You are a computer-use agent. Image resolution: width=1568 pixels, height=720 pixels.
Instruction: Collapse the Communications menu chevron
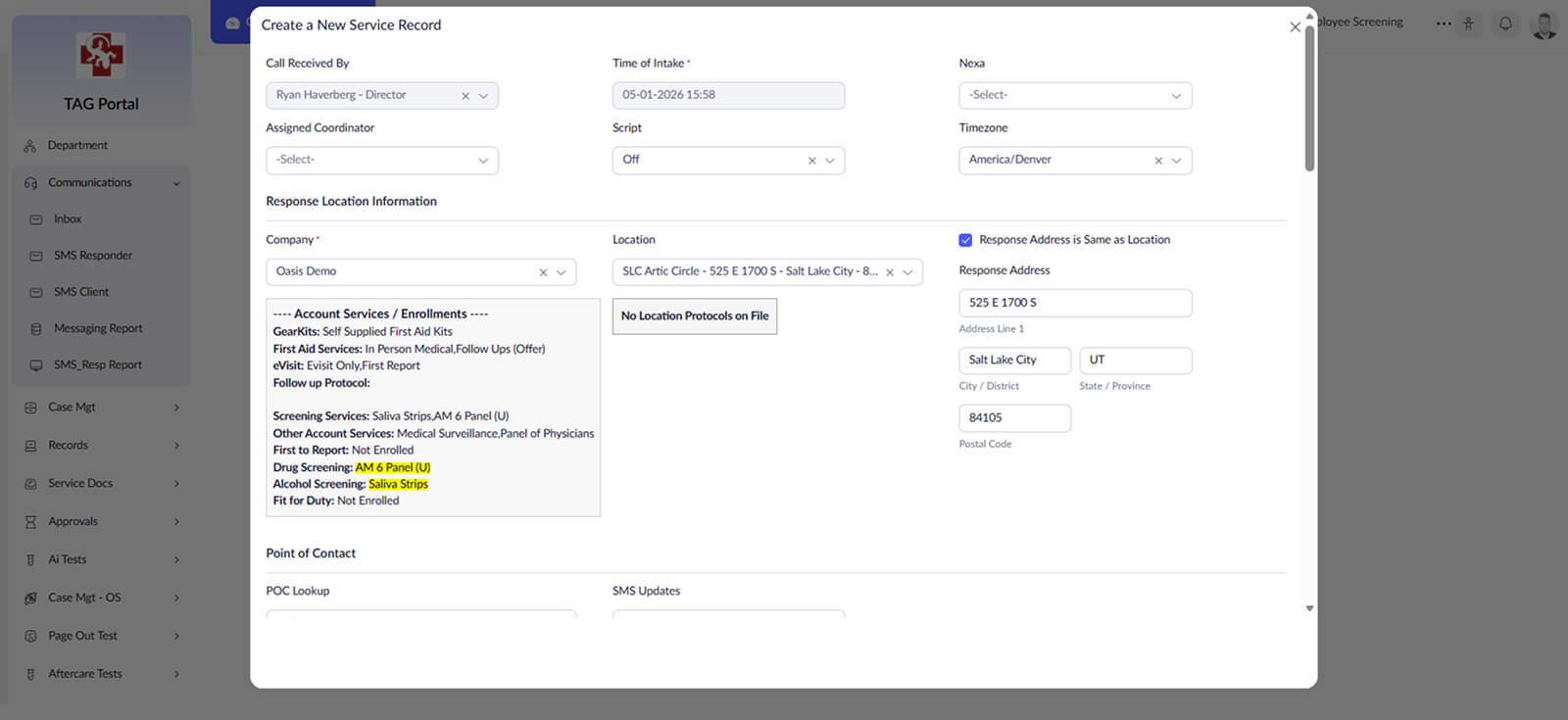[x=176, y=183]
